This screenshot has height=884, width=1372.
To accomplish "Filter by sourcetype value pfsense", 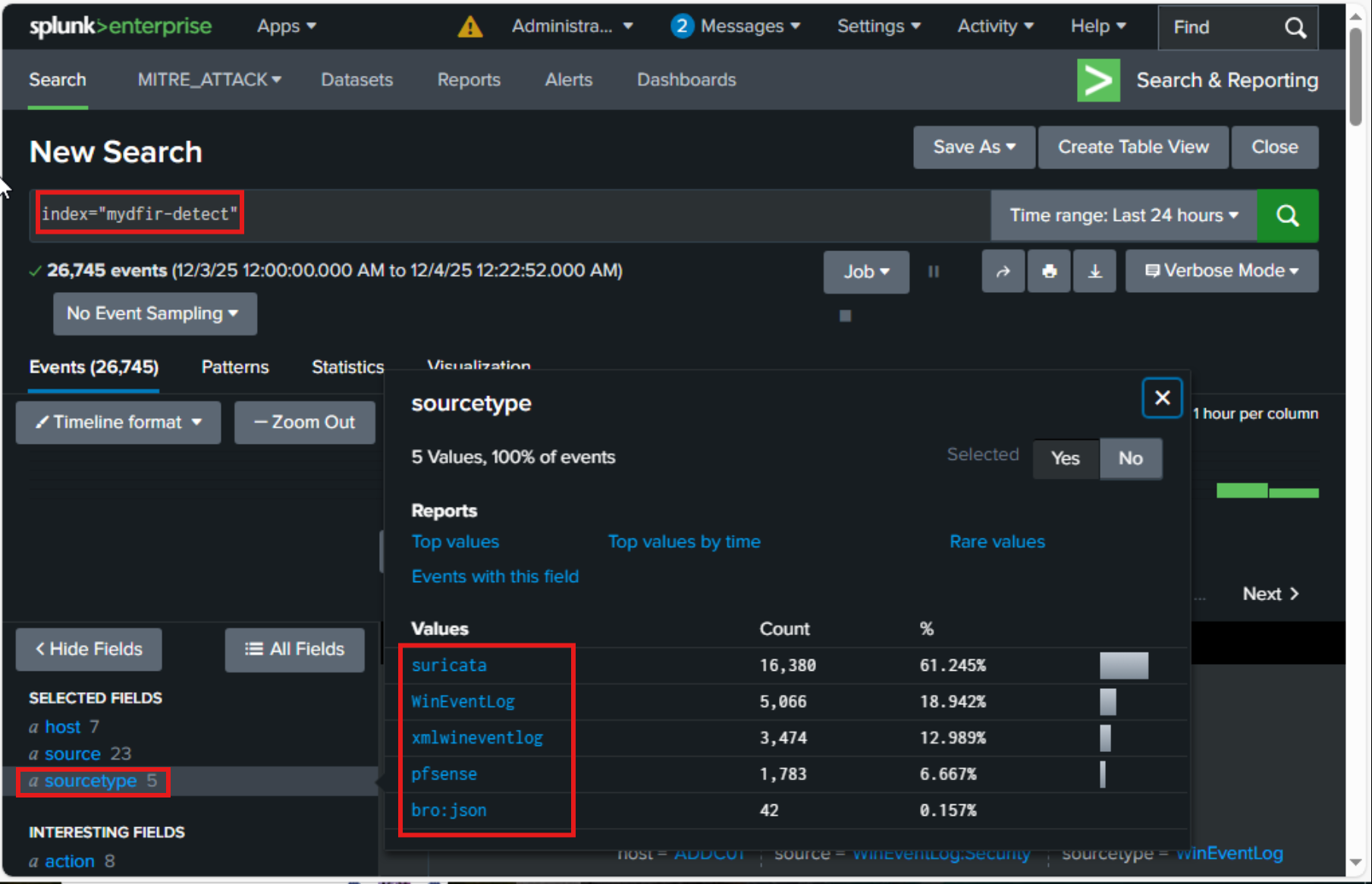I will pos(444,774).
